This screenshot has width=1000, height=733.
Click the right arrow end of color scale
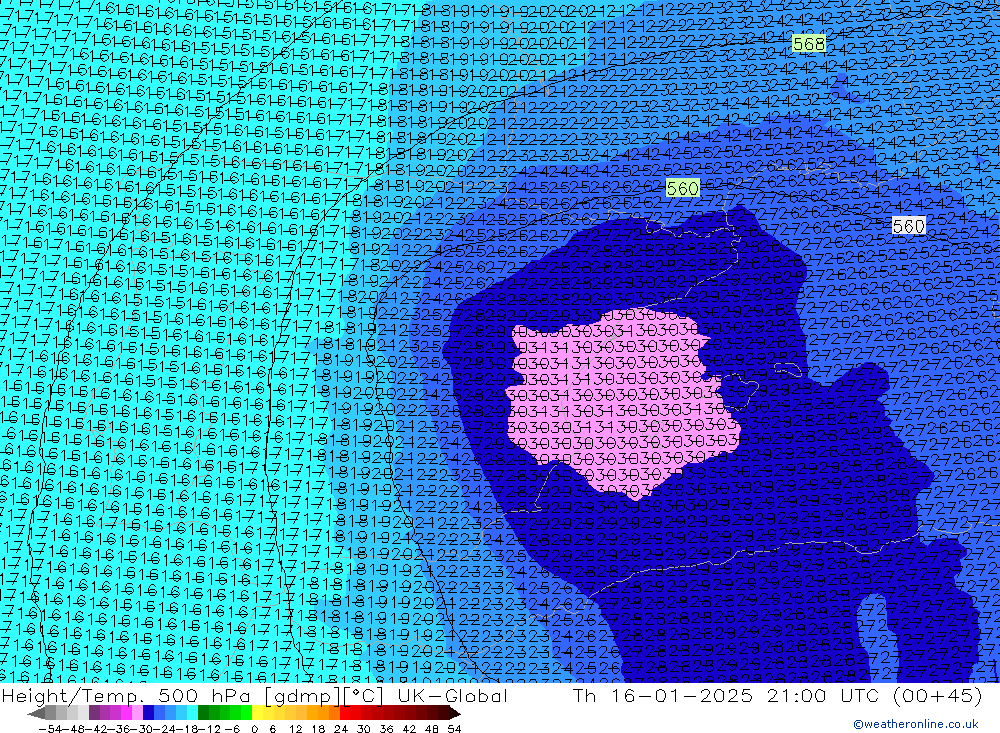(454, 714)
